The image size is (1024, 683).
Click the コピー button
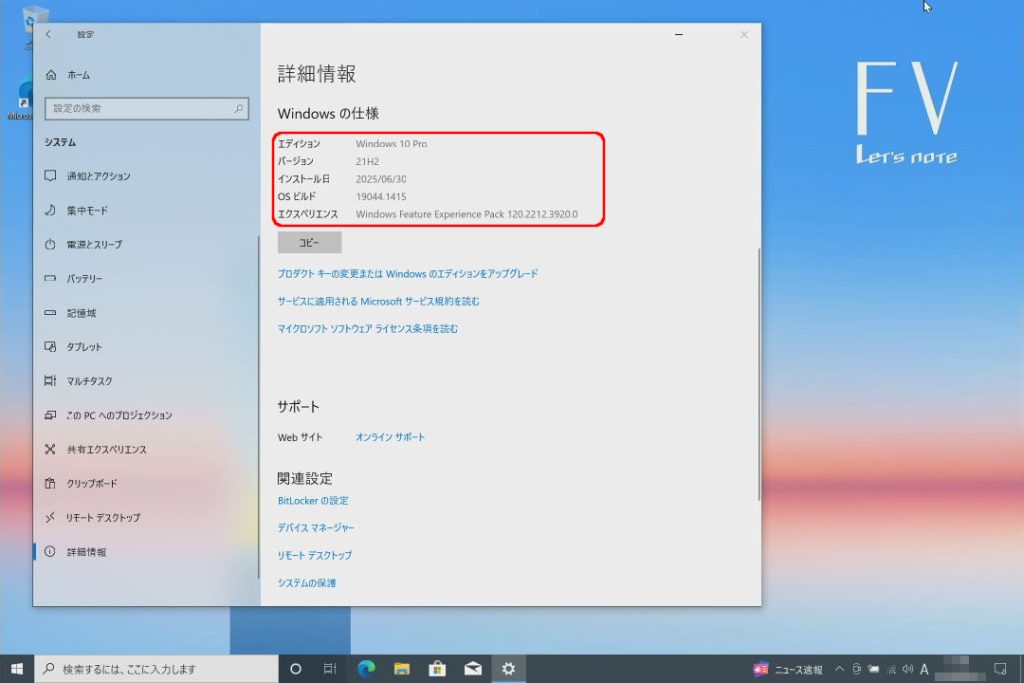point(309,242)
